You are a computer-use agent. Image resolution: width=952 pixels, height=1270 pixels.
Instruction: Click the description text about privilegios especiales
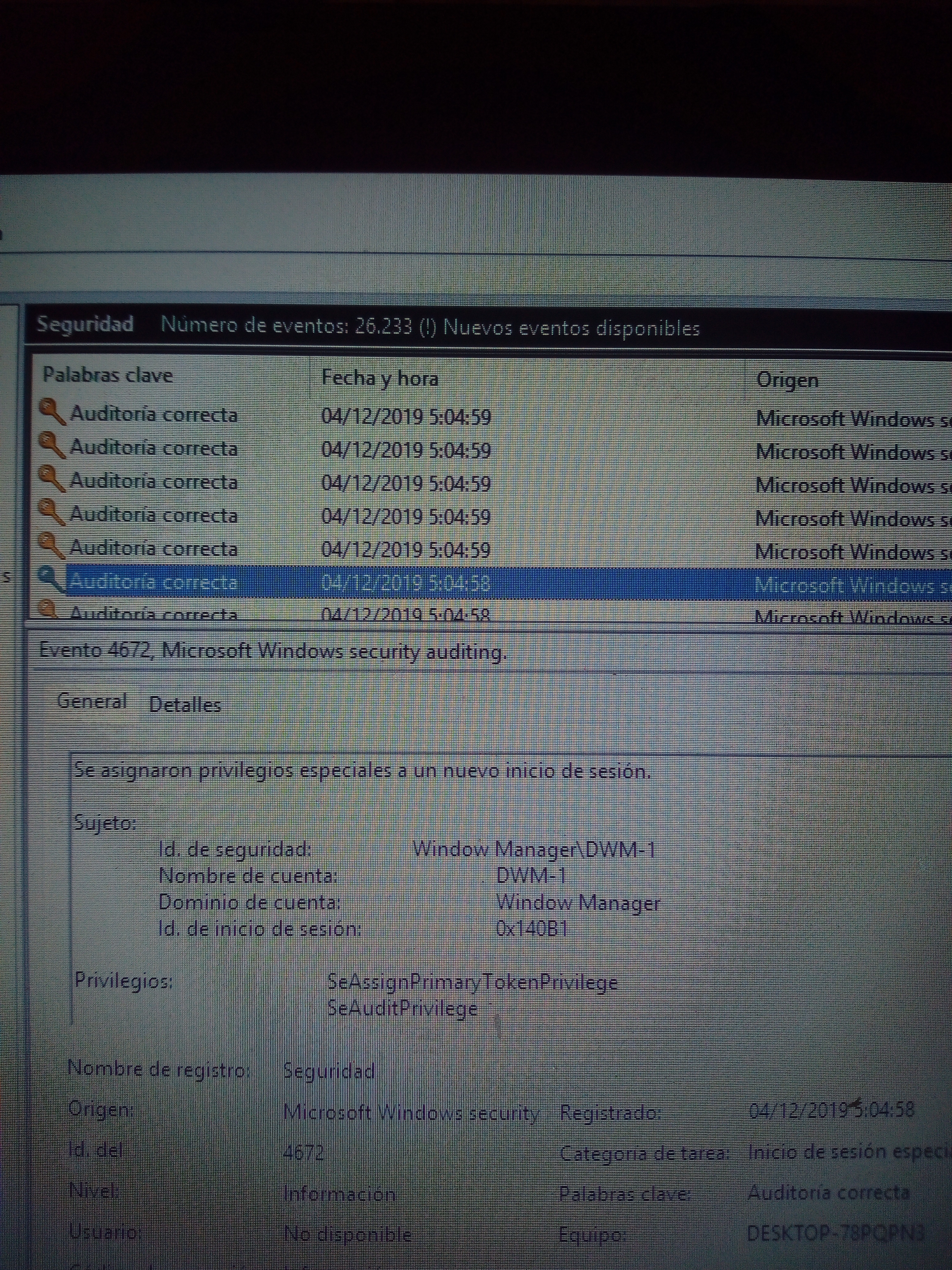pos(362,771)
